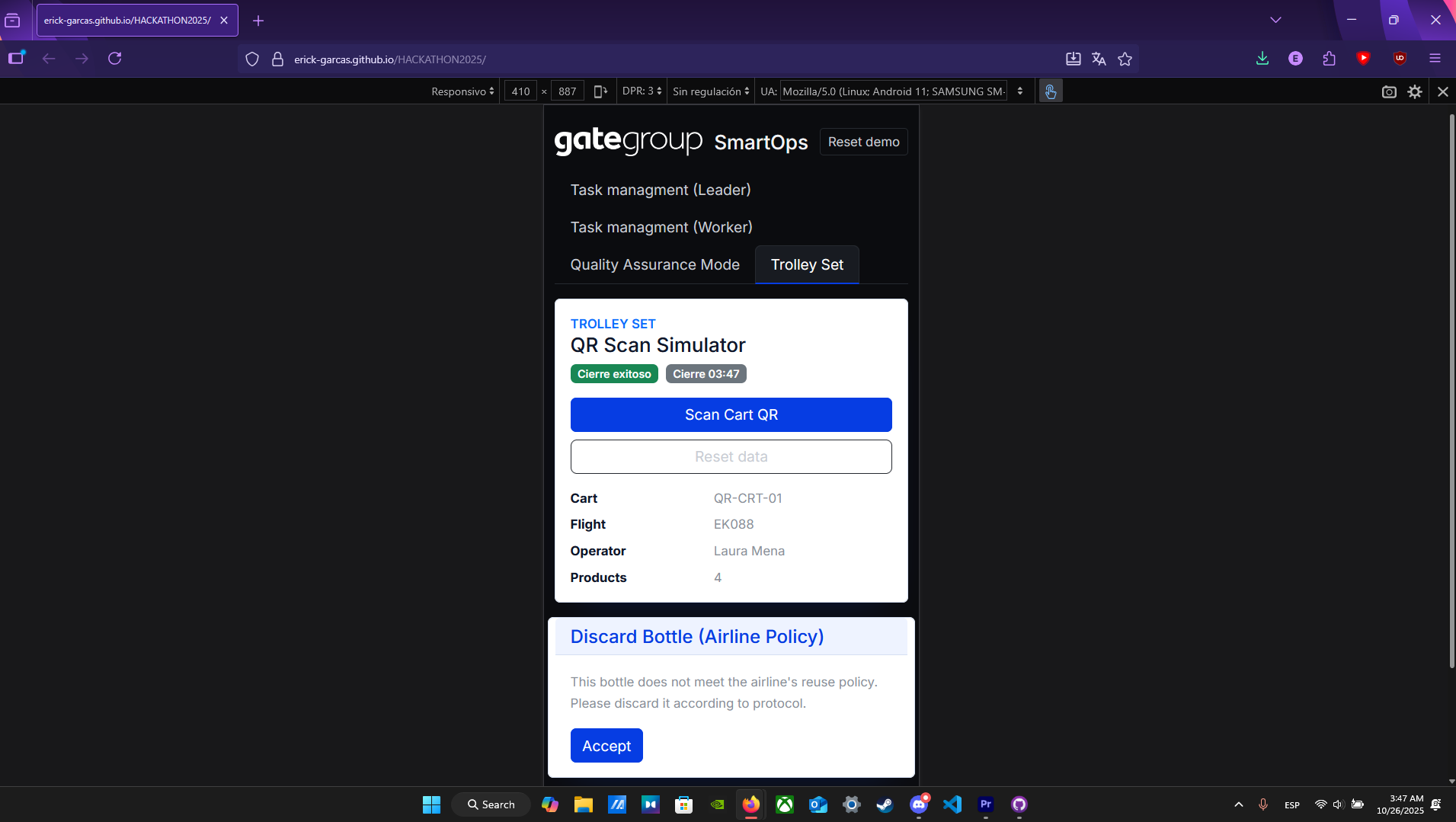Select the Trolley Set tab
The height and width of the screenshot is (822, 1456).
coord(807,264)
